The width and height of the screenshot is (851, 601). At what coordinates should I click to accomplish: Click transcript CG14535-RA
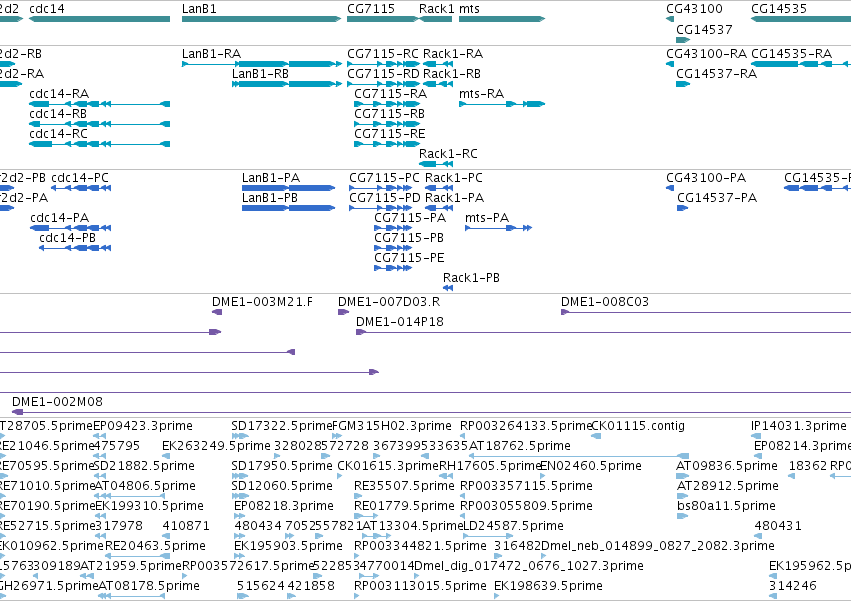801,64
